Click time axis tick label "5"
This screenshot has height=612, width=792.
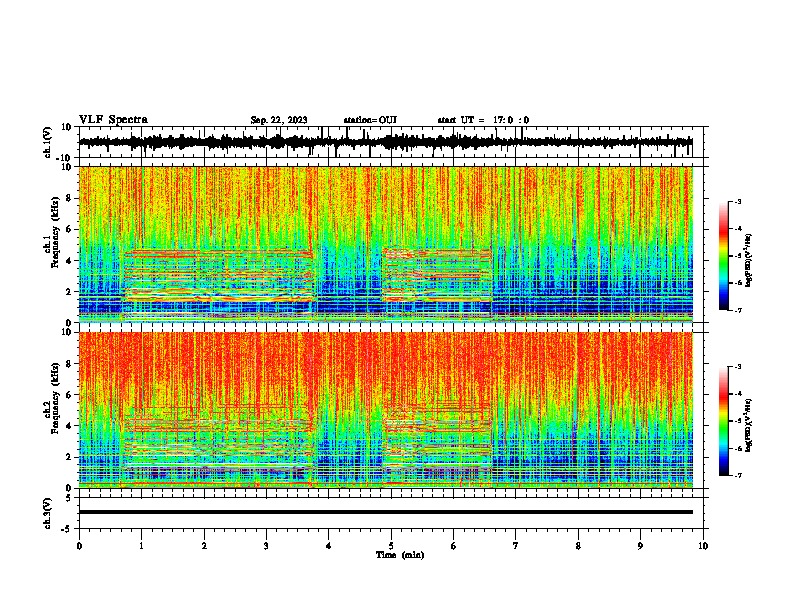[391, 546]
